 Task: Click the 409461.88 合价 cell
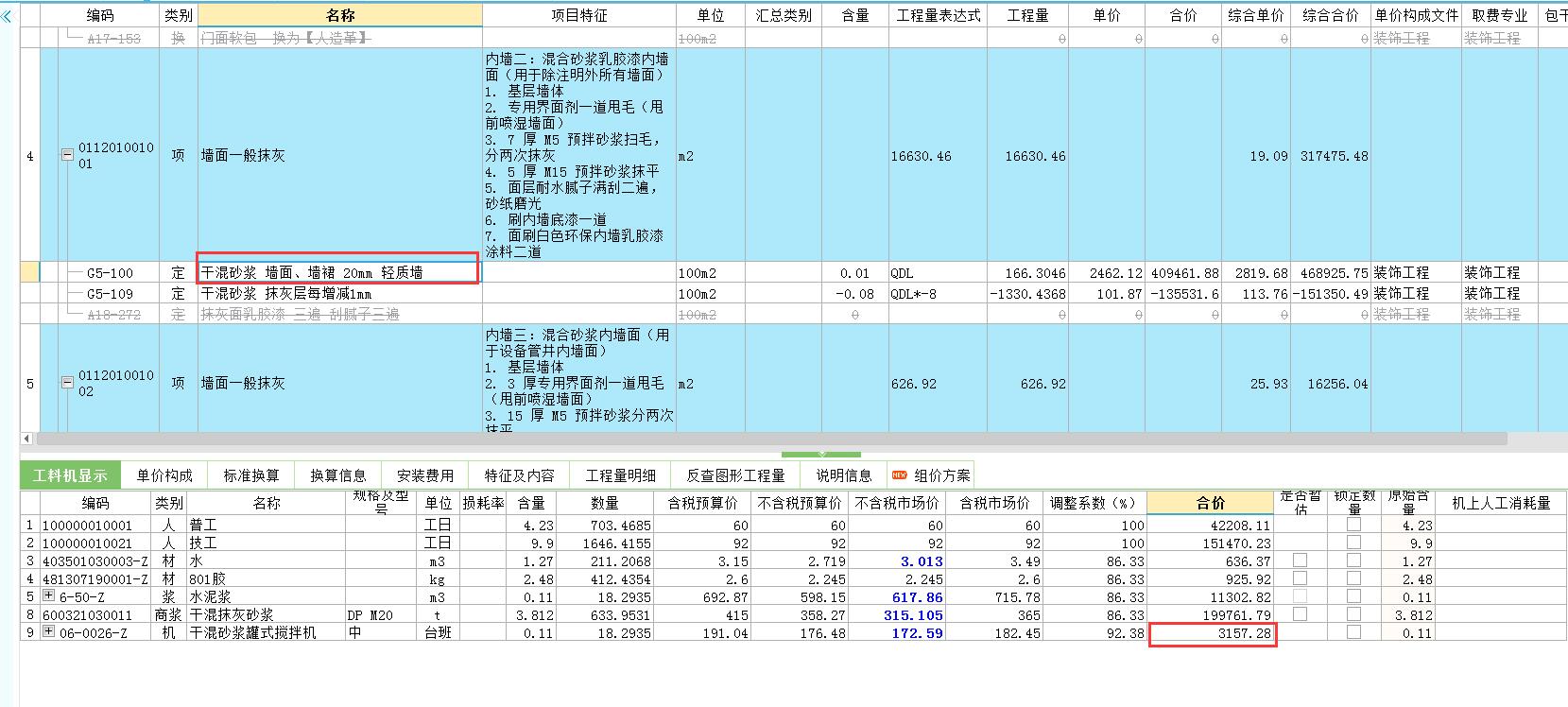click(1183, 272)
